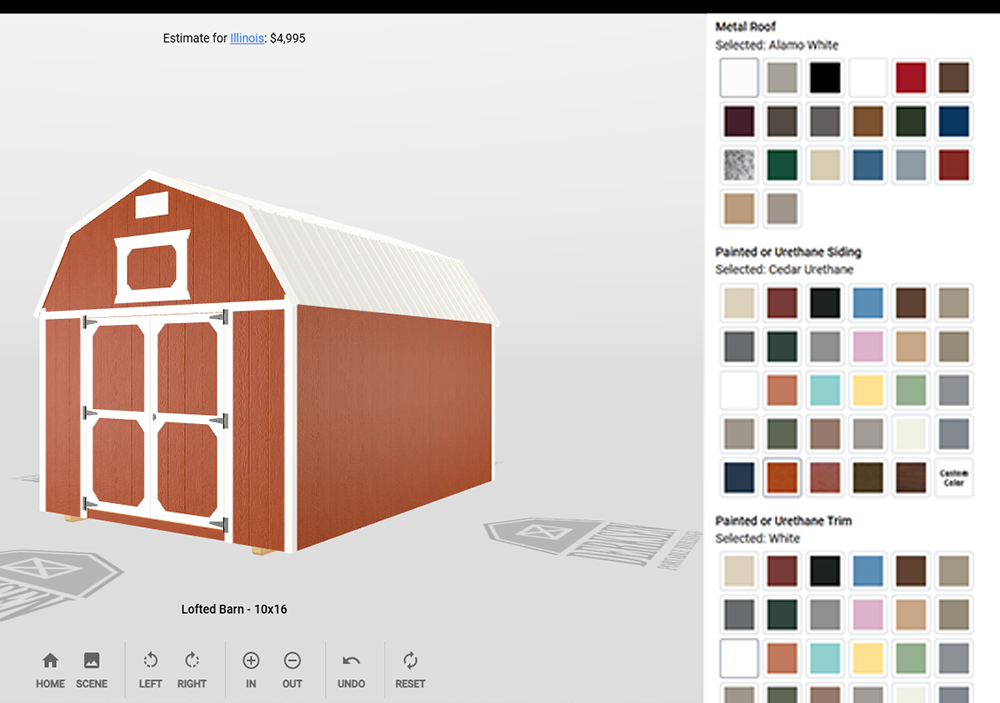Click the Home view icon
Screen dimensions: 1000x703
coord(50,669)
